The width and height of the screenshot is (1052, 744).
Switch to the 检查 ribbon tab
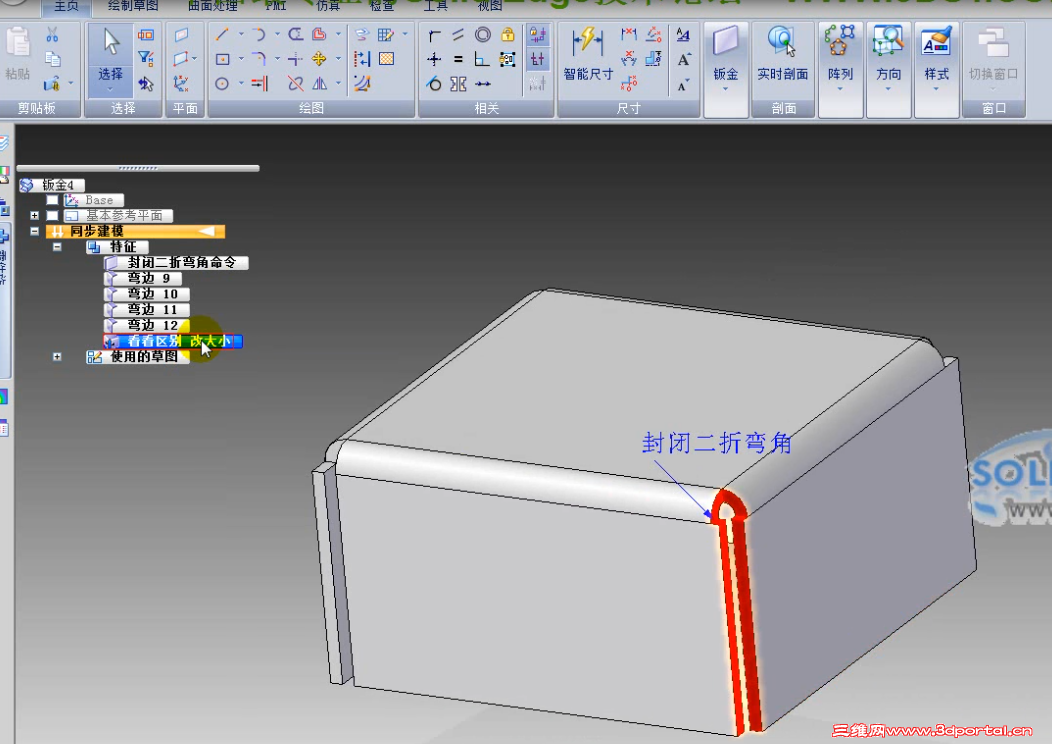(382, 6)
